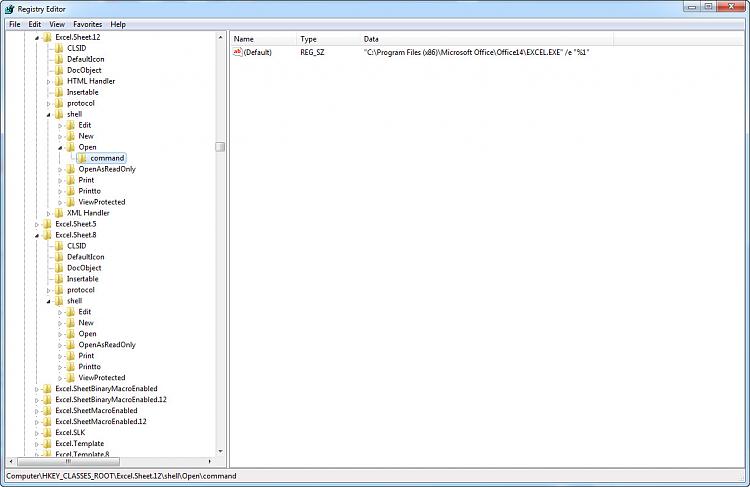Click tree horizontal scrollbar left arrow
Image resolution: width=750 pixels, height=487 pixels.
tap(11, 462)
